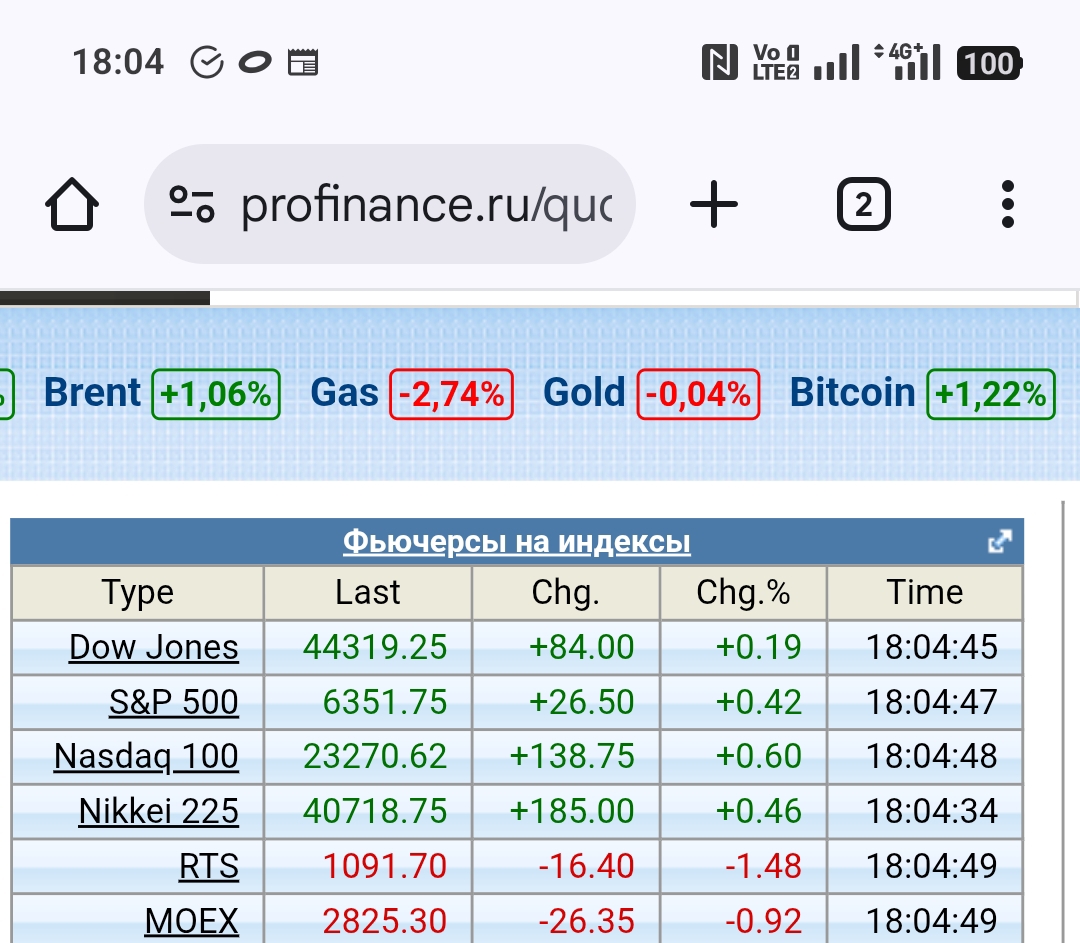Tap the NFC status bar icon
This screenshot has width=1080, height=943.
click(720, 62)
